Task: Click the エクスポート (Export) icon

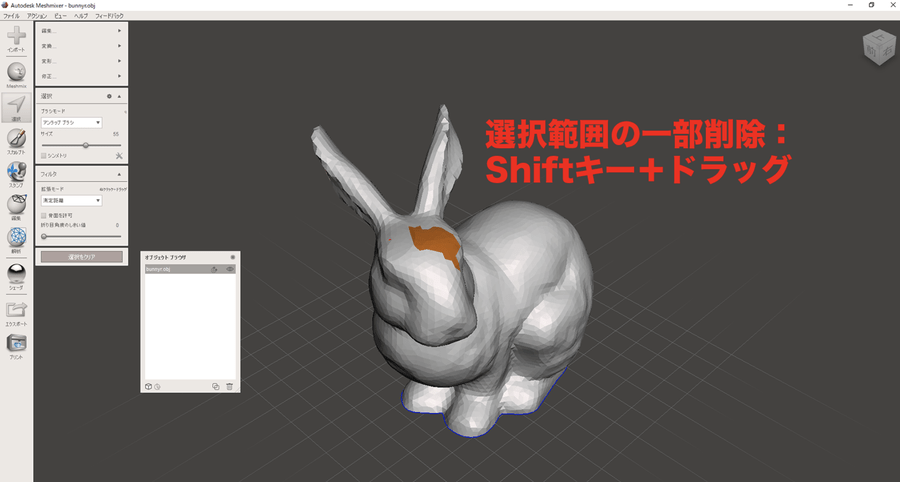Action: (16, 310)
